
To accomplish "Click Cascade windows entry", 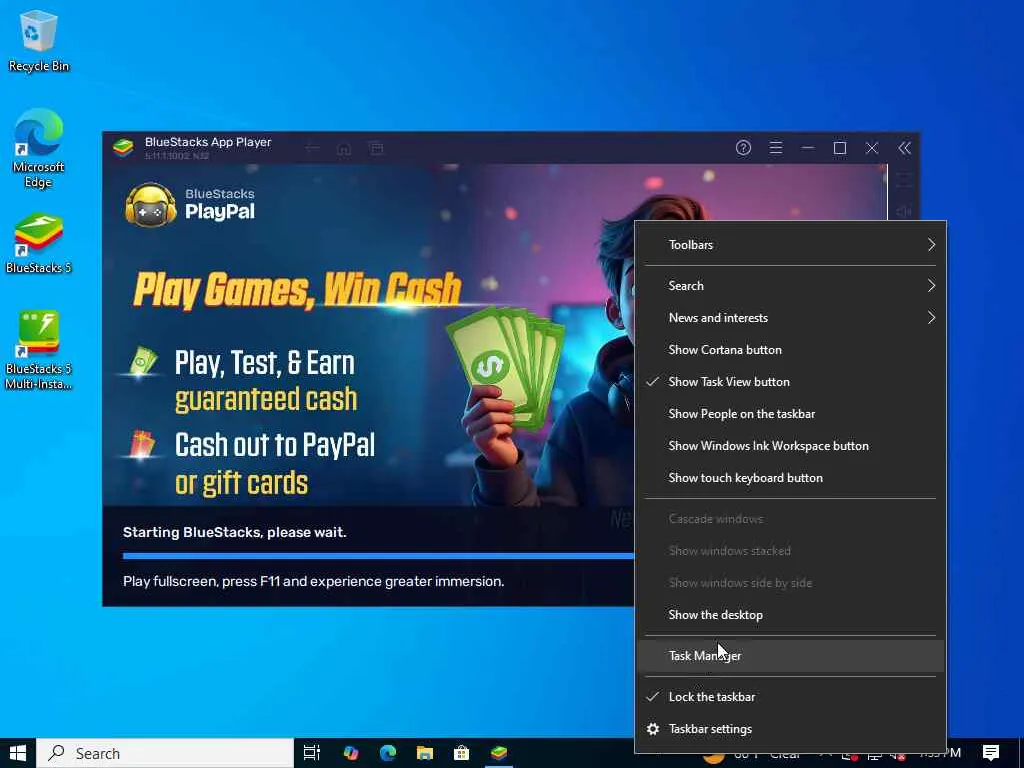I will tap(790, 519).
